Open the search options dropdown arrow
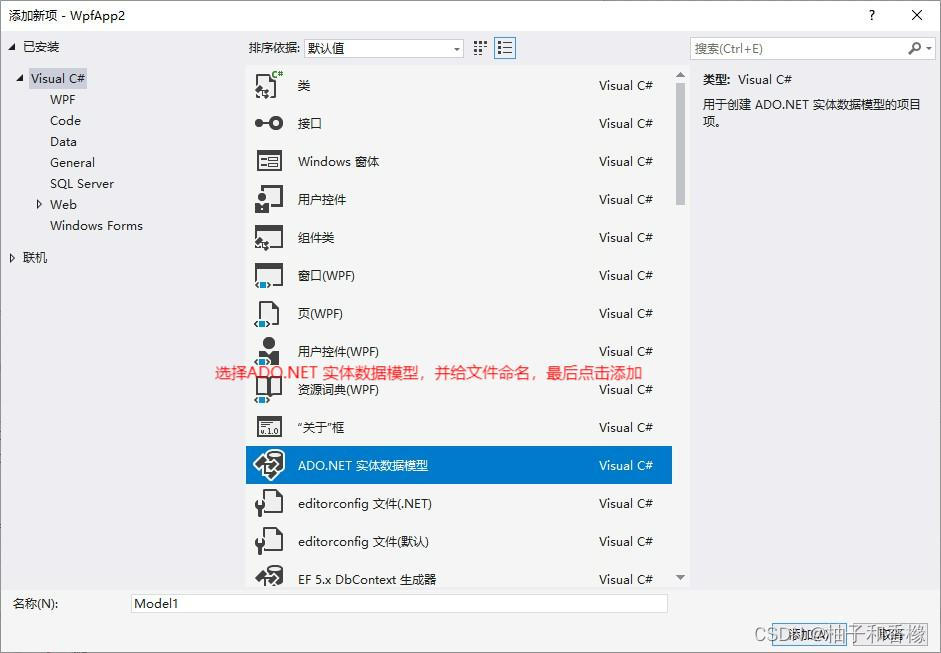 click(929, 49)
